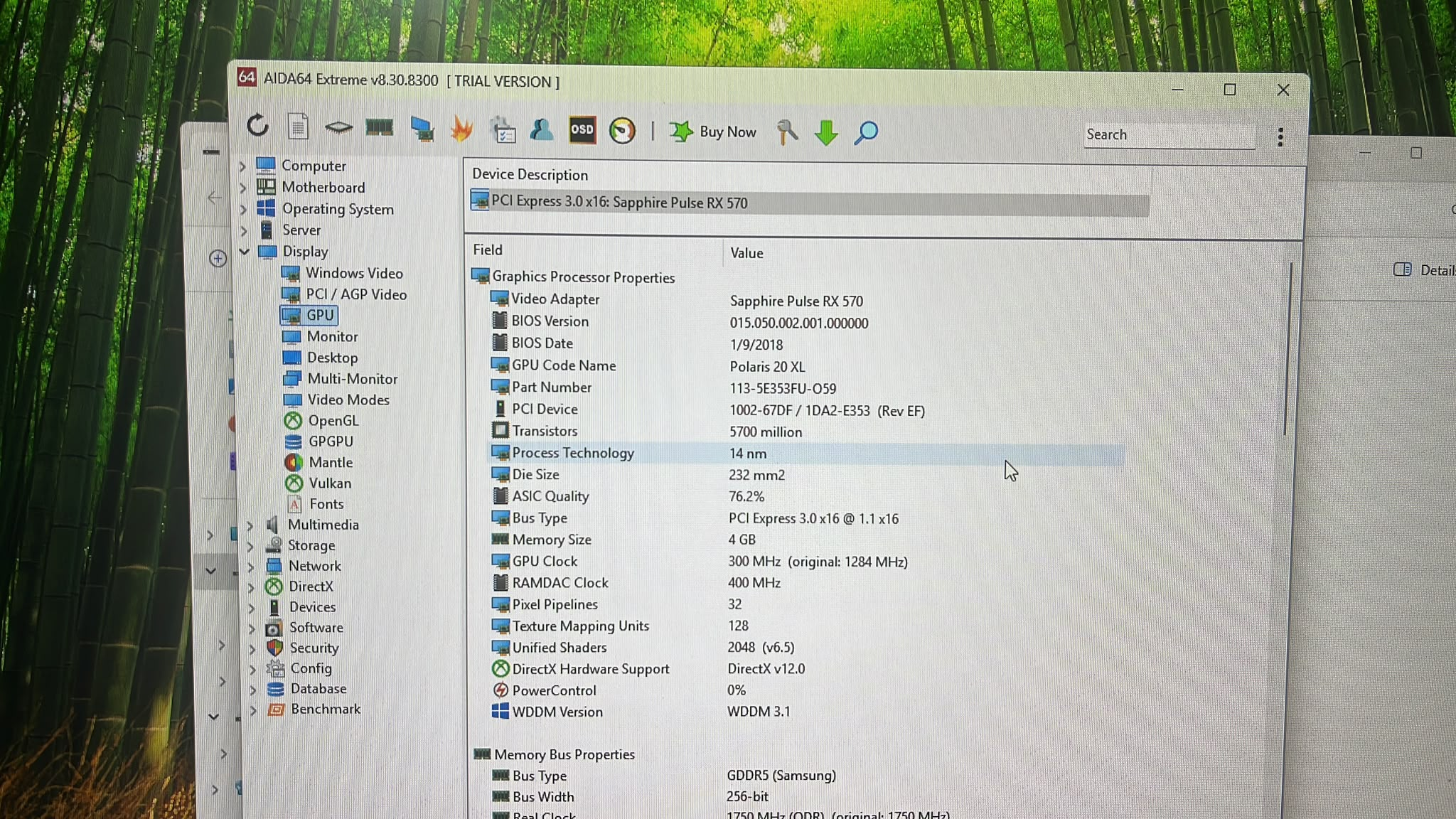Click the details list vertical scrollbar
This screenshot has width=1456, height=819.
point(1287,349)
